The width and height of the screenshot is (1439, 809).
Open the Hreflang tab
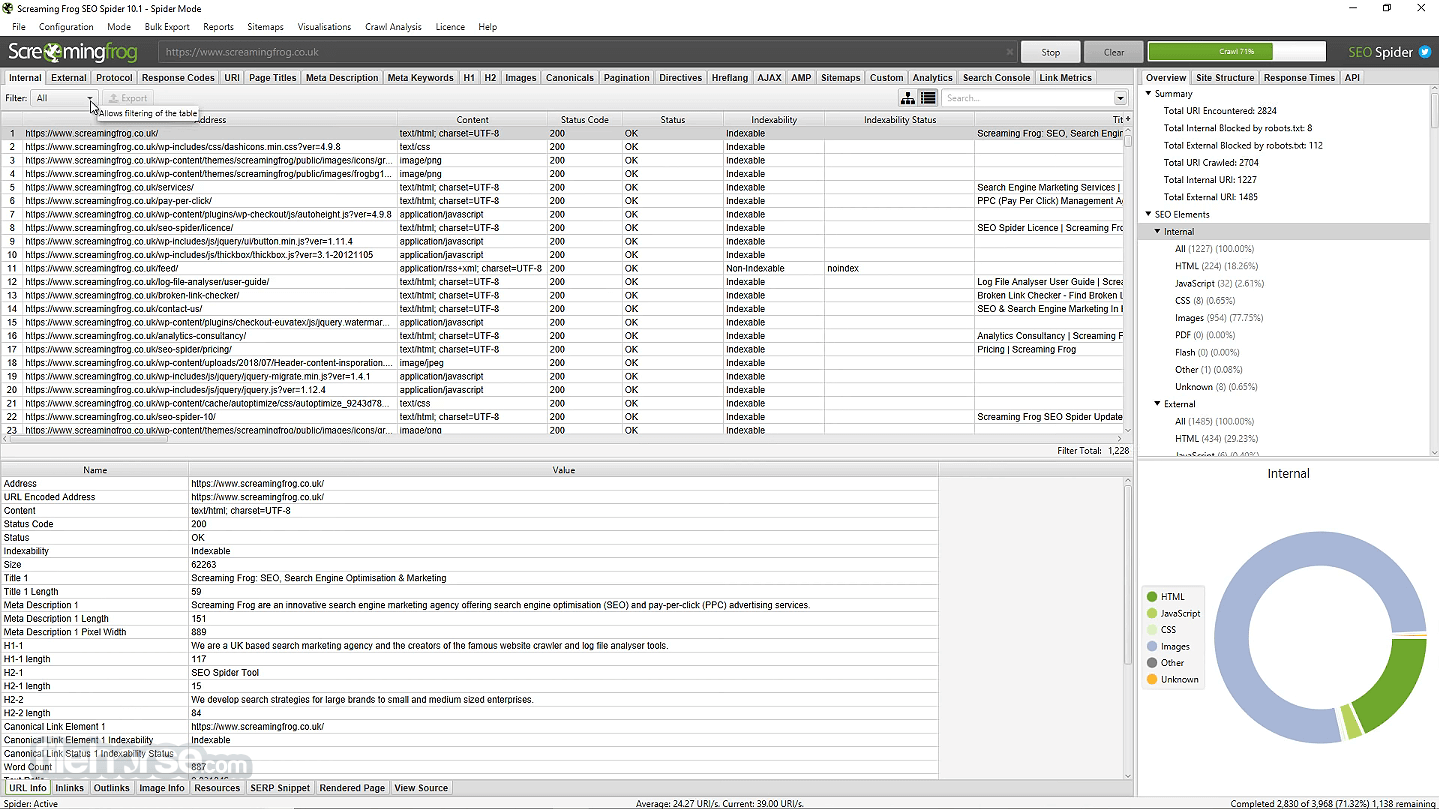729,77
